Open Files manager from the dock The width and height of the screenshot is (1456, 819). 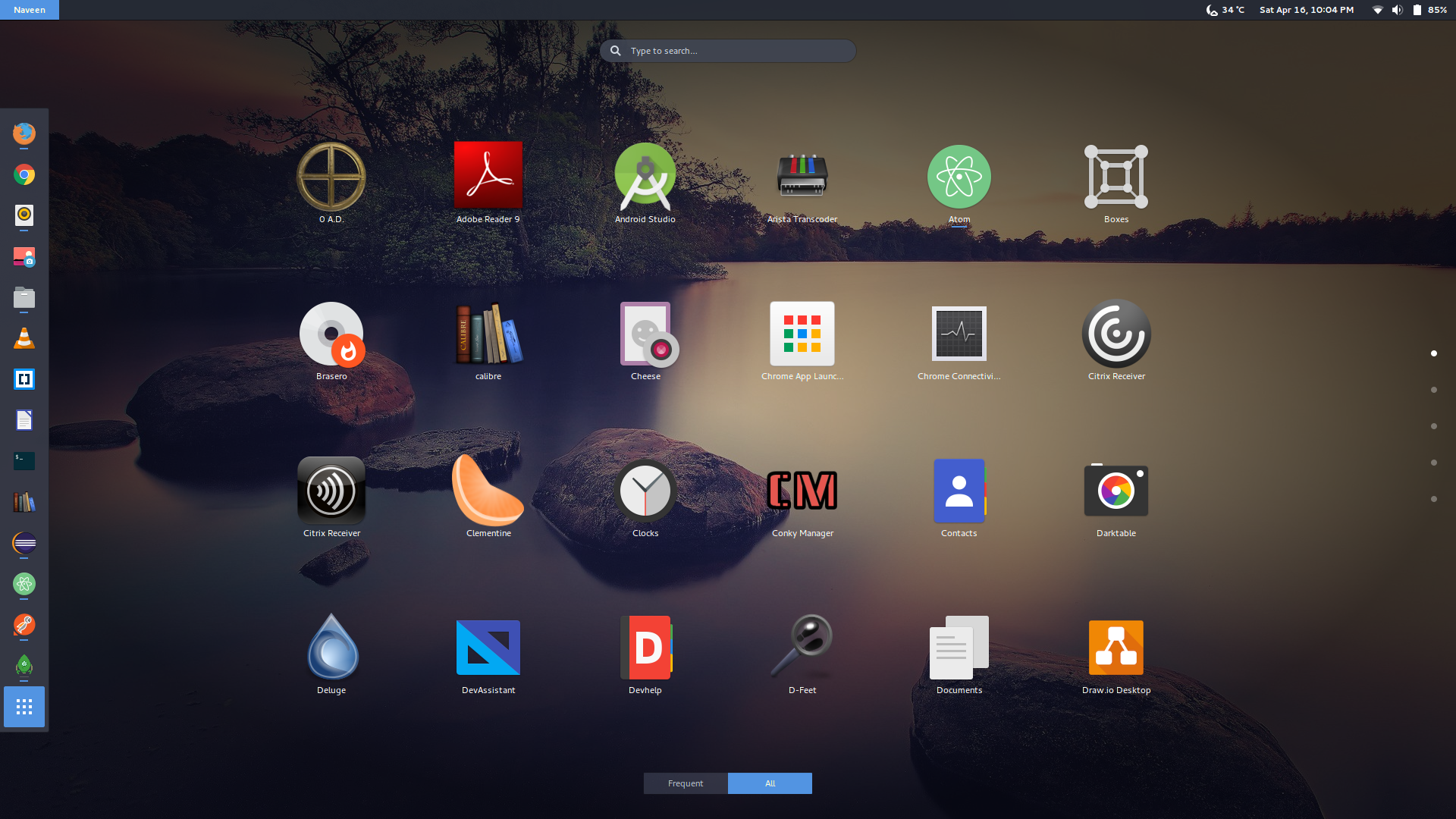click(24, 297)
